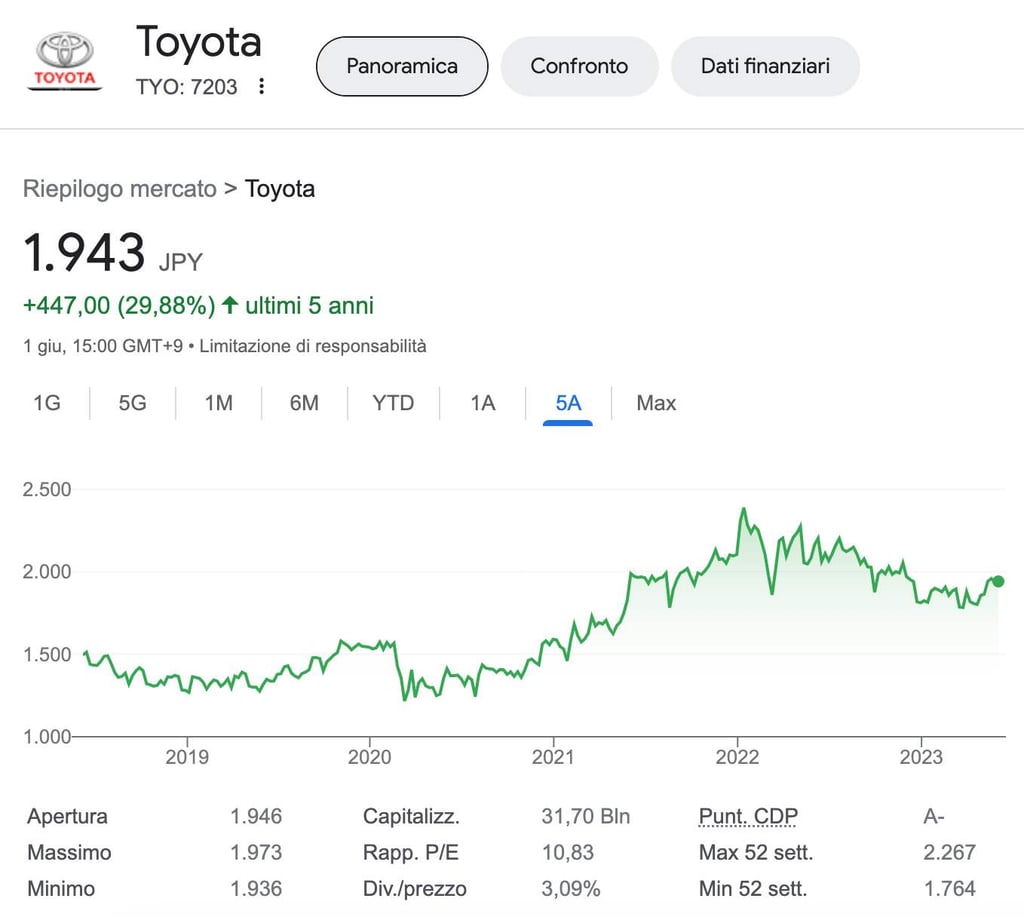Select the Panoramica tab
The width and height of the screenshot is (1024, 917).
pyautogui.click(x=401, y=66)
